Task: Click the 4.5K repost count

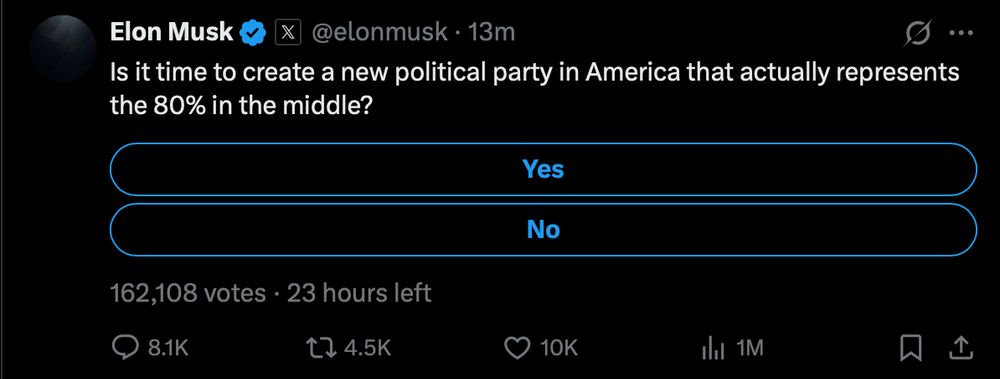Action: (x=367, y=348)
